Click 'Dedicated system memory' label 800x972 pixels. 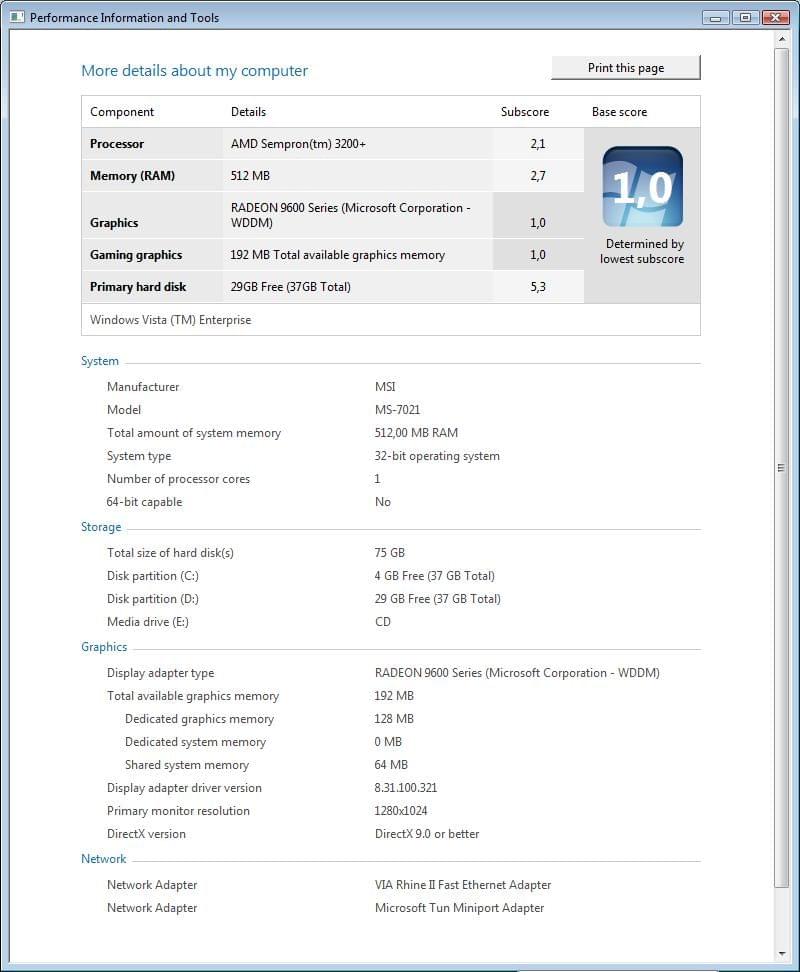tap(195, 741)
